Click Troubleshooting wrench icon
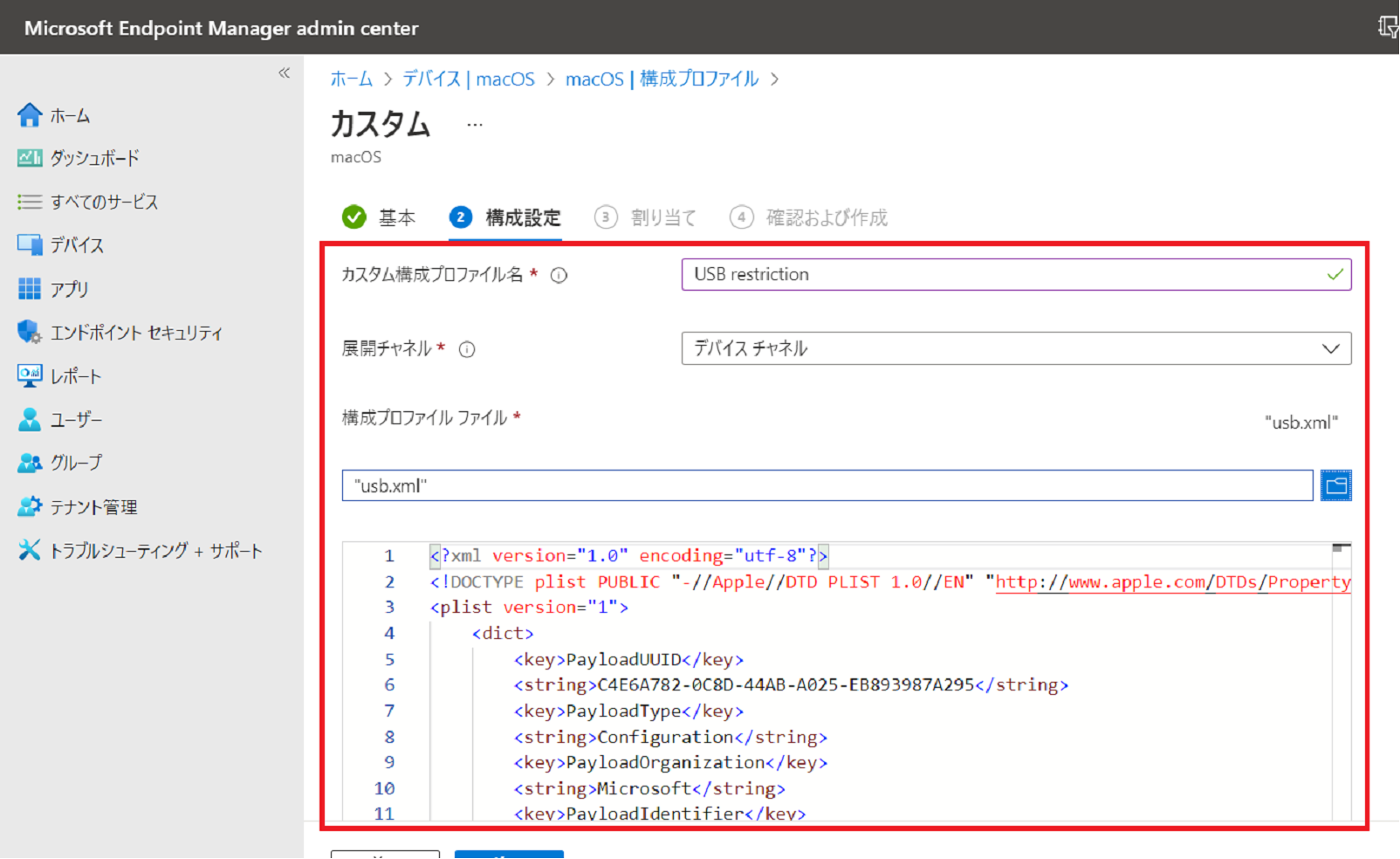The height and width of the screenshot is (859, 1400). click(30, 550)
